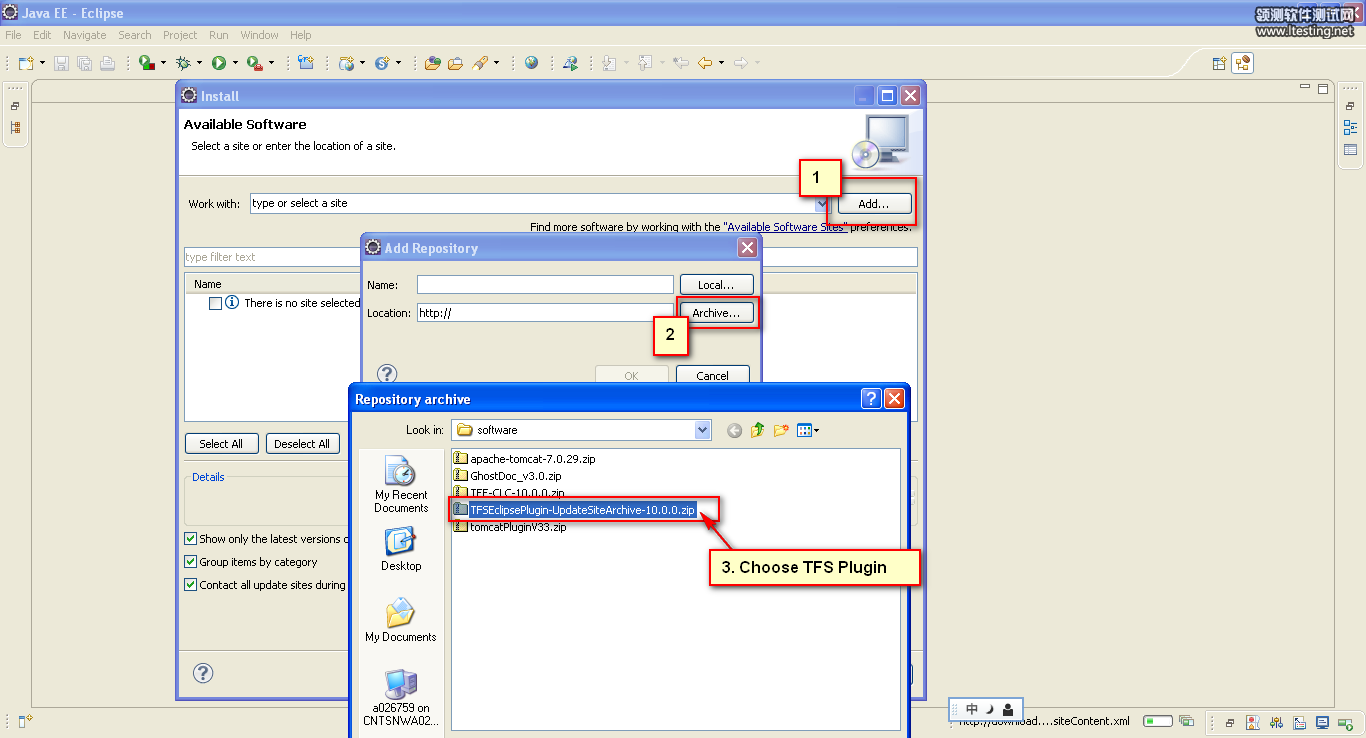The height and width of the screenshot is (738, 1366).
Task: Open the Navigate menu
Action: (84, 35)
